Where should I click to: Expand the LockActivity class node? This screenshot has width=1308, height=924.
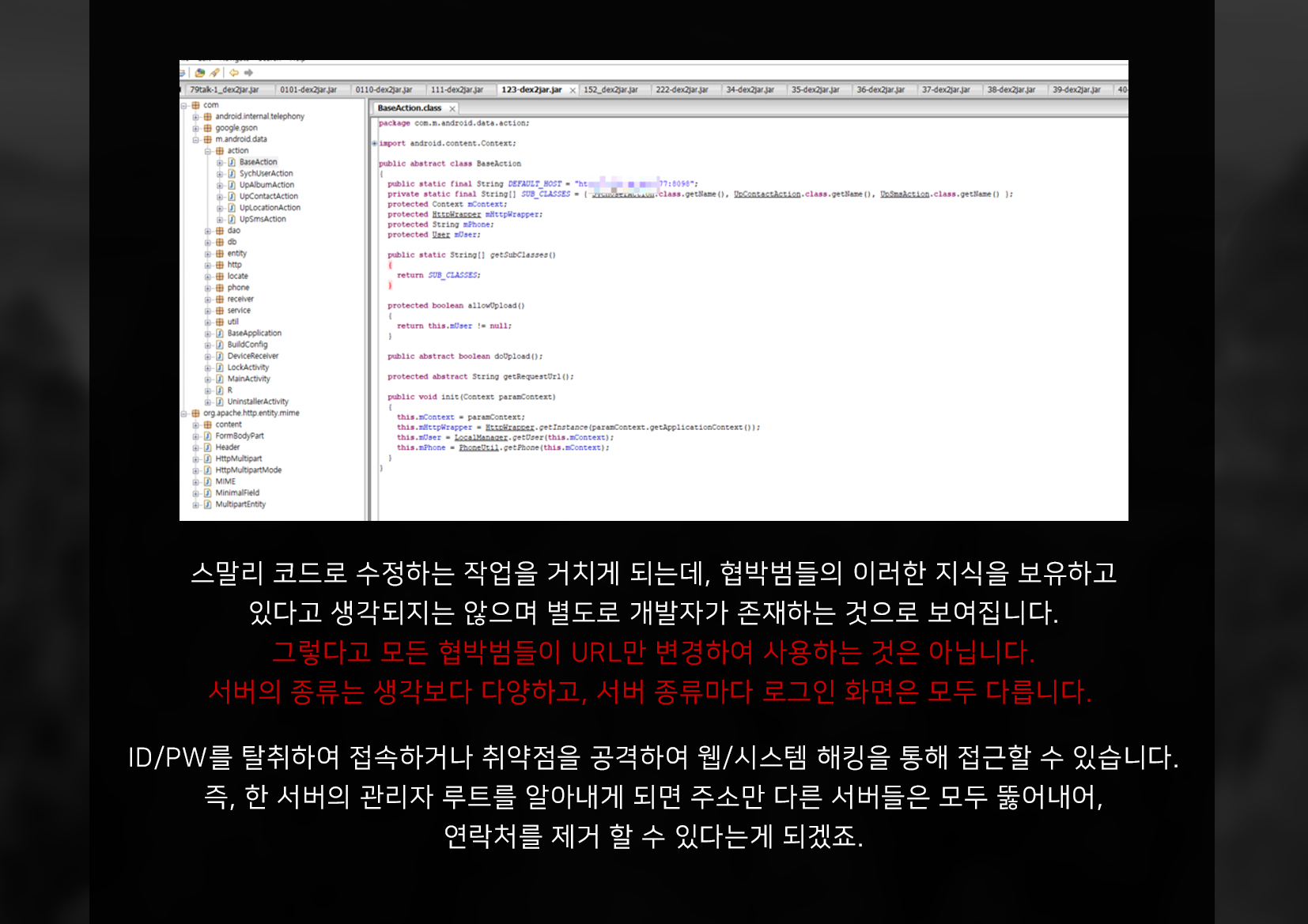point(209,368)
